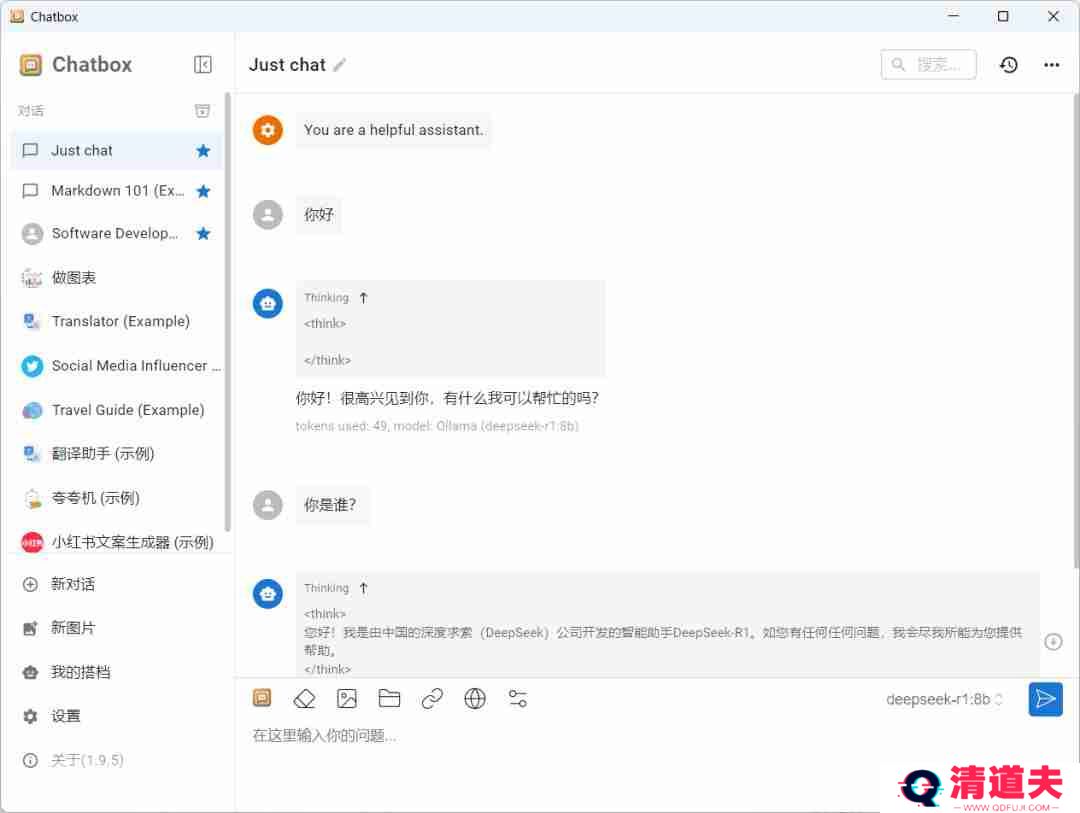This screenshot has width=1080, height=813.
Task: Click the search input field
Action: coord(928,65)
